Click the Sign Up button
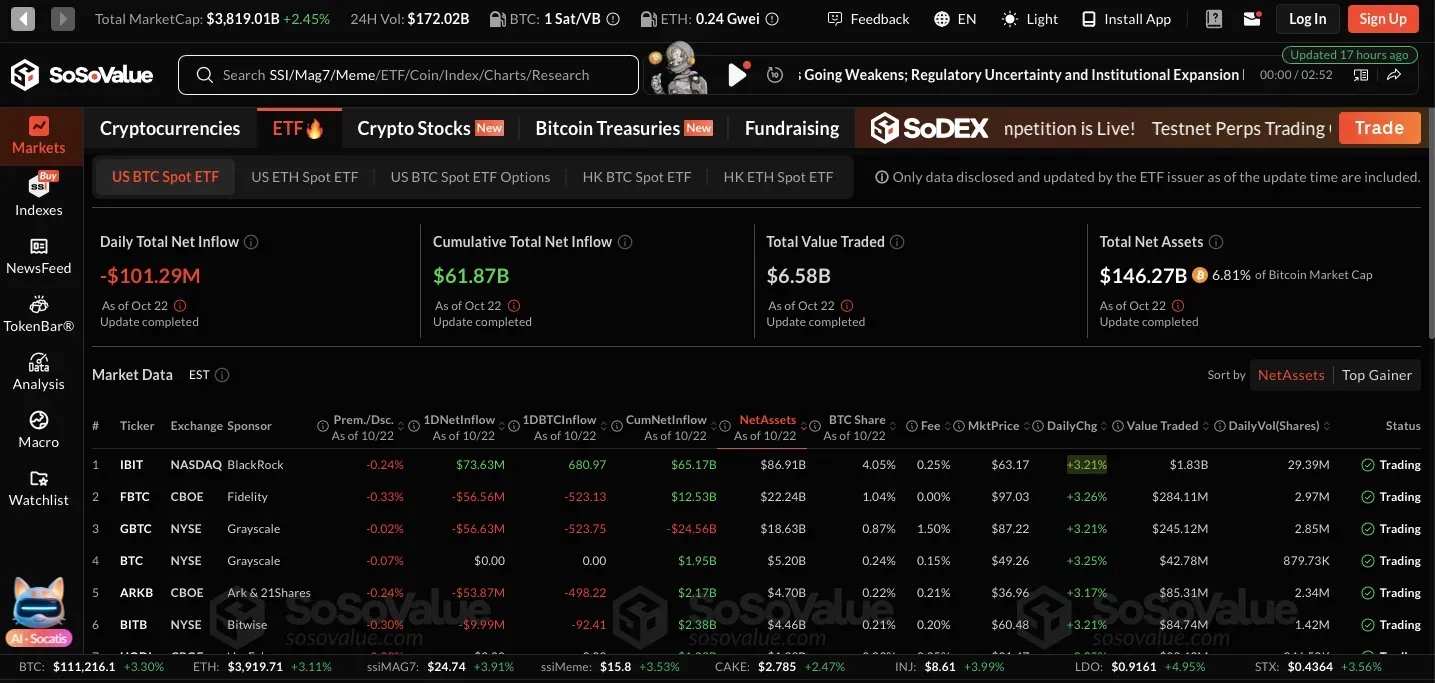Image resolution: width=1435 pixels, height=683 pixels. click(x=1383, y=19)
